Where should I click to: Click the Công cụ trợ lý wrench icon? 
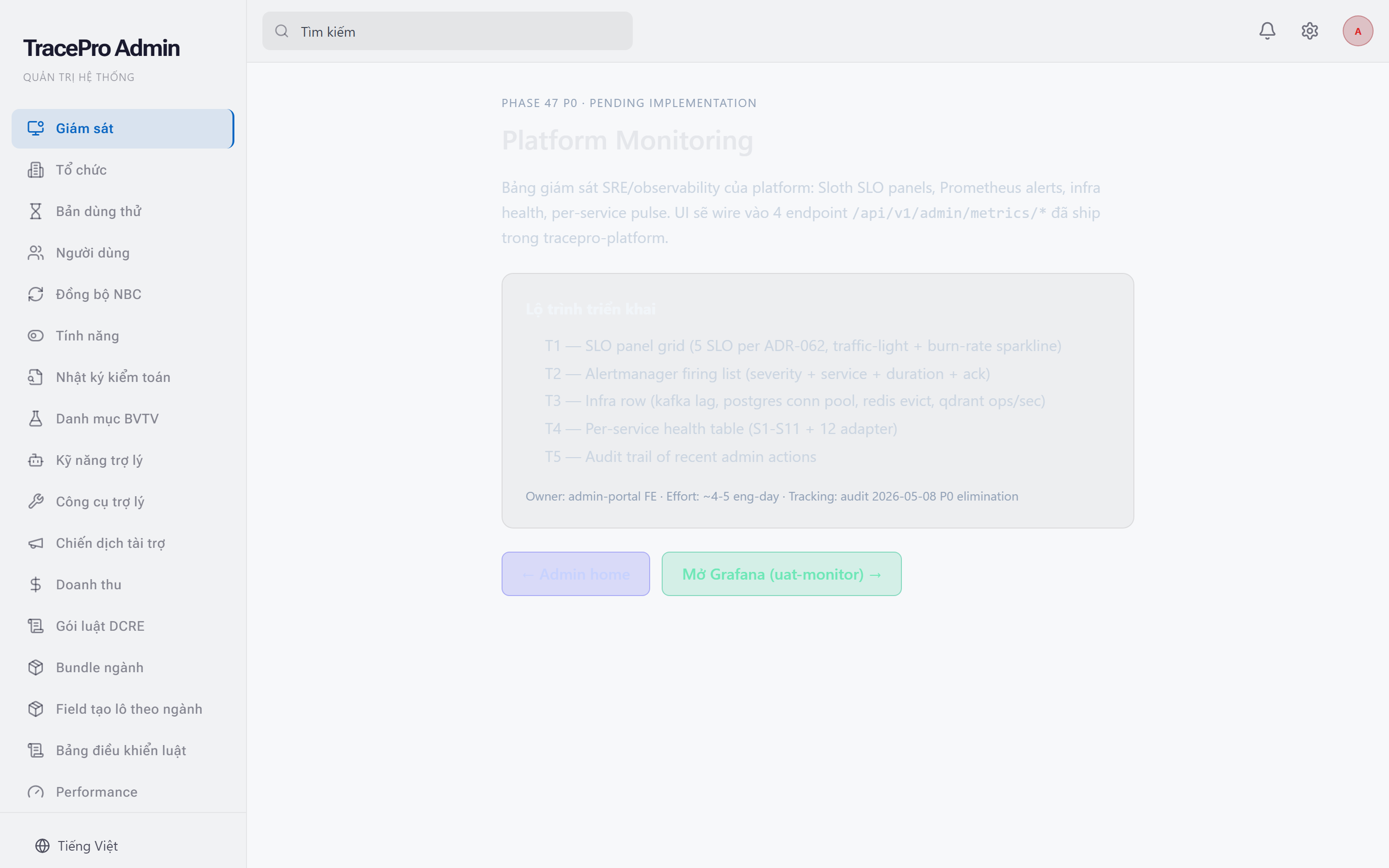tap(36, 502)
